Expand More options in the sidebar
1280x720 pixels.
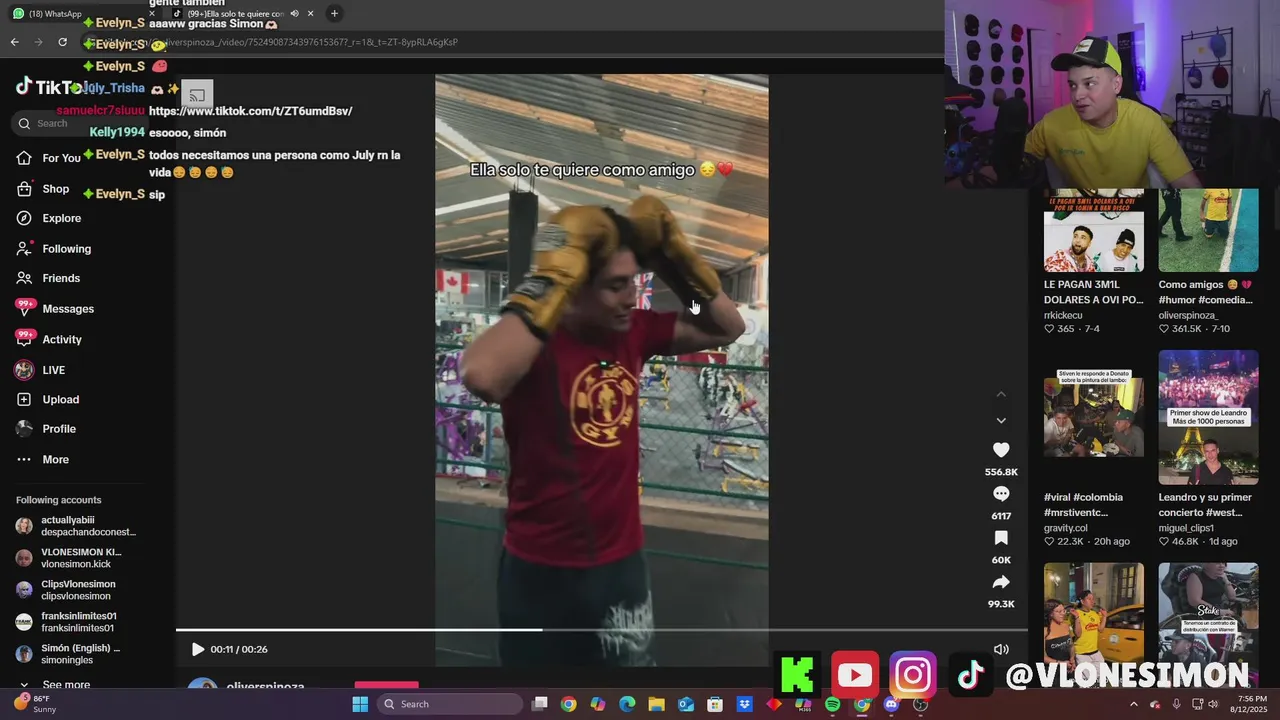[x=43, y=460]
